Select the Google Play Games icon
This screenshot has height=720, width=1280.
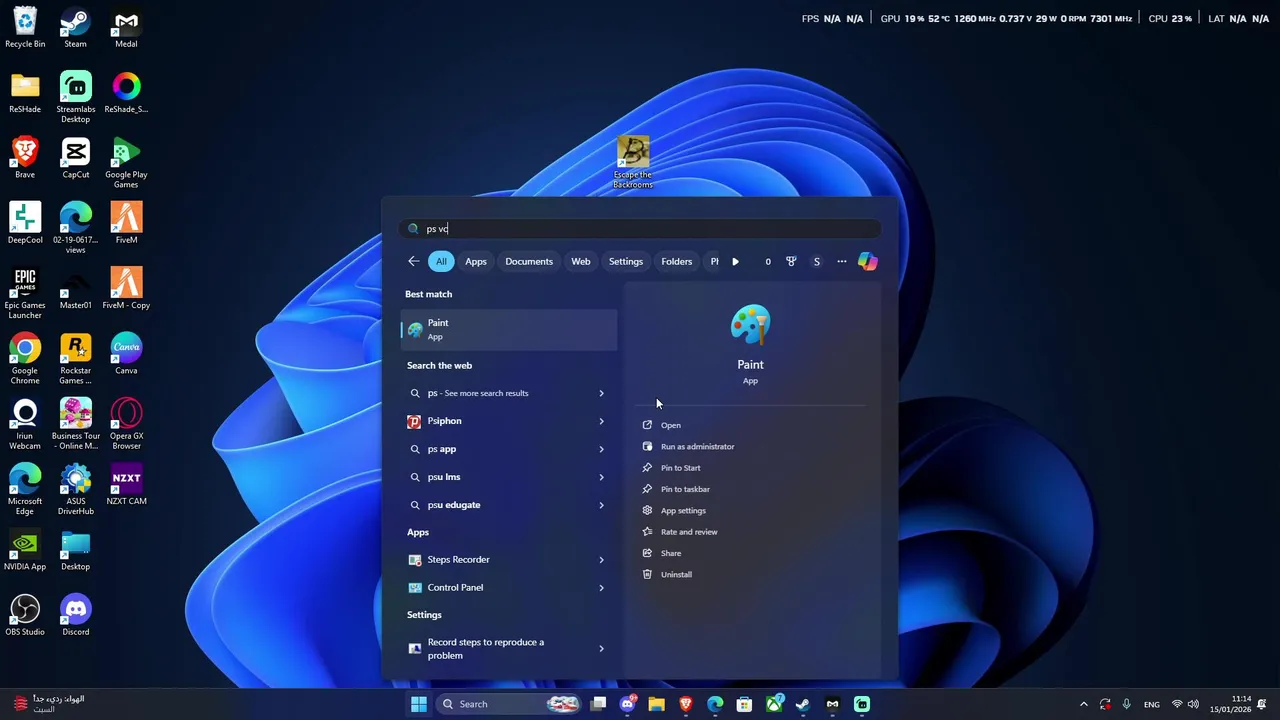tap(126, 163)
